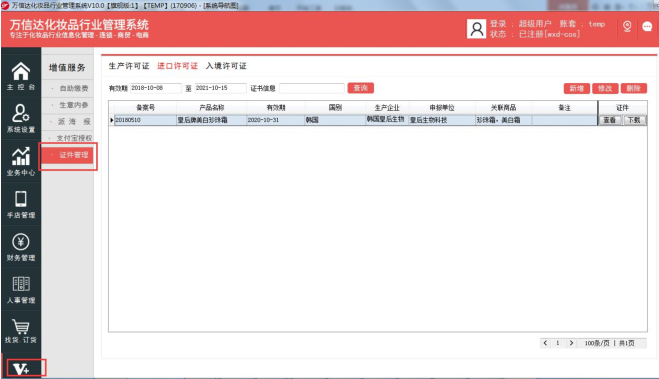This screenshot has width=659, height=379.
Task: Open 系统设置 in the left sidebar
Action: click(x=21, y=118)
